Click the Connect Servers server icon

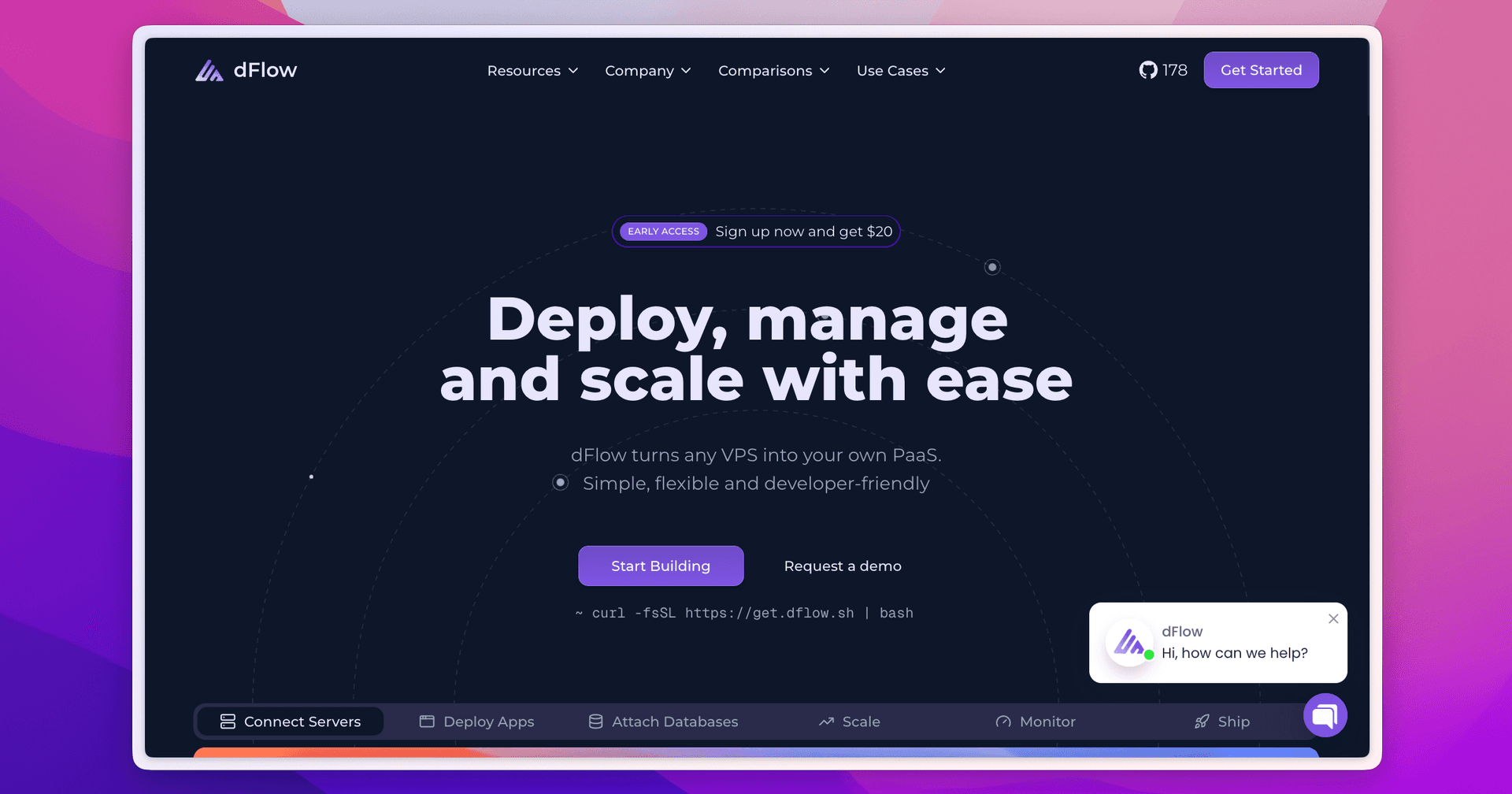pos(227,721)
